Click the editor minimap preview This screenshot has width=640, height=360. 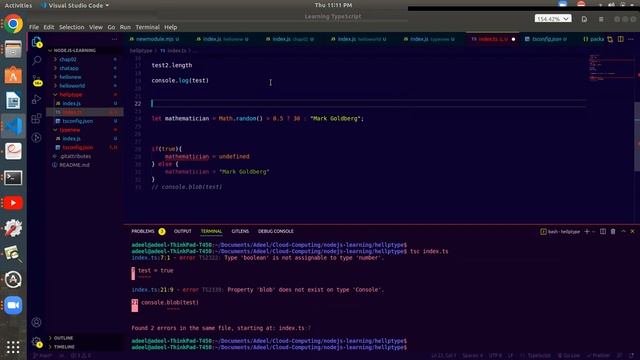pyautogui.click(x=610, y=67)
